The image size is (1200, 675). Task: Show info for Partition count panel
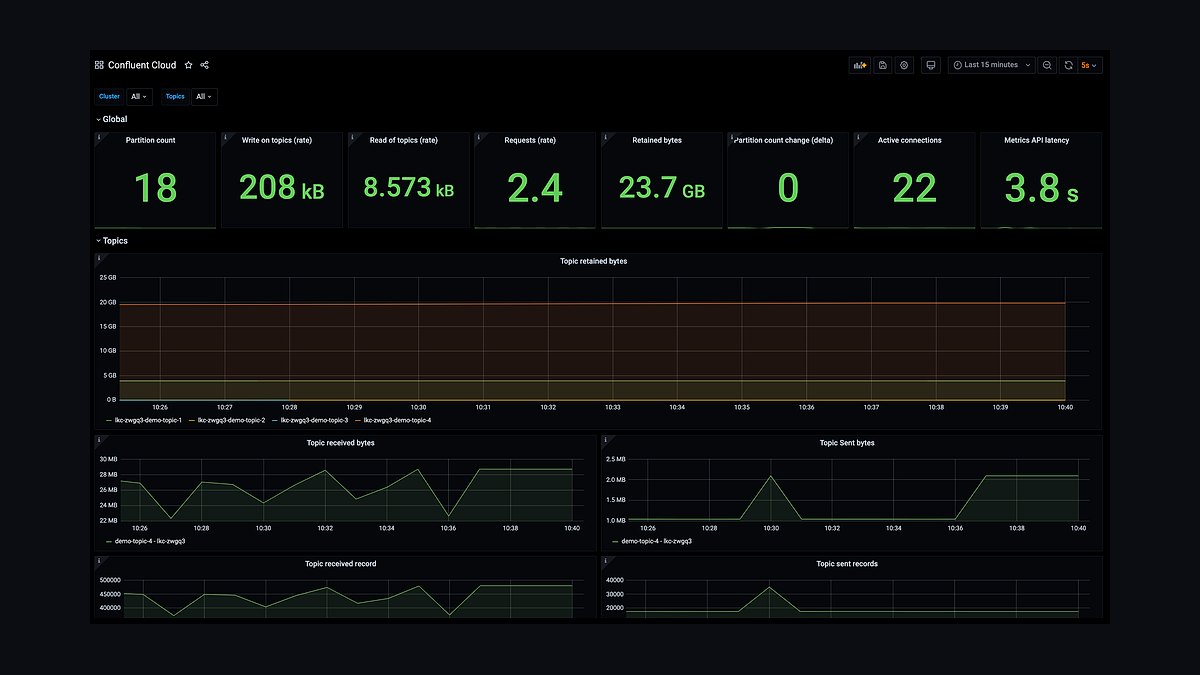99,137
